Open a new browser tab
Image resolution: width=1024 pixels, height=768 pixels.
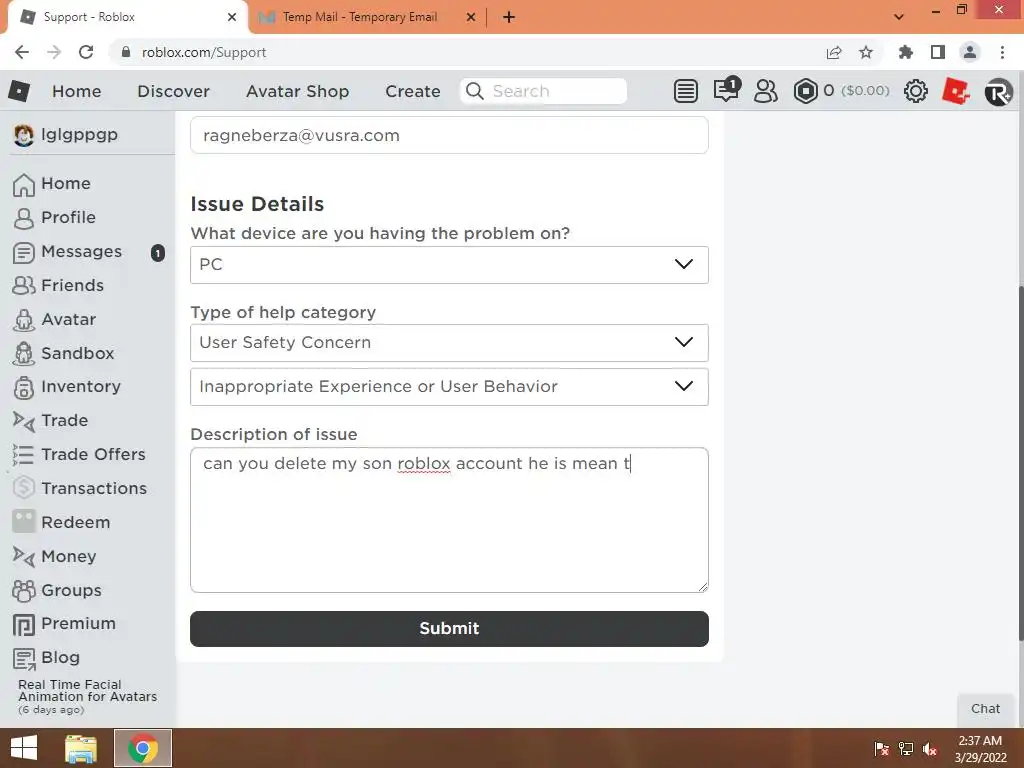[509, 17]
